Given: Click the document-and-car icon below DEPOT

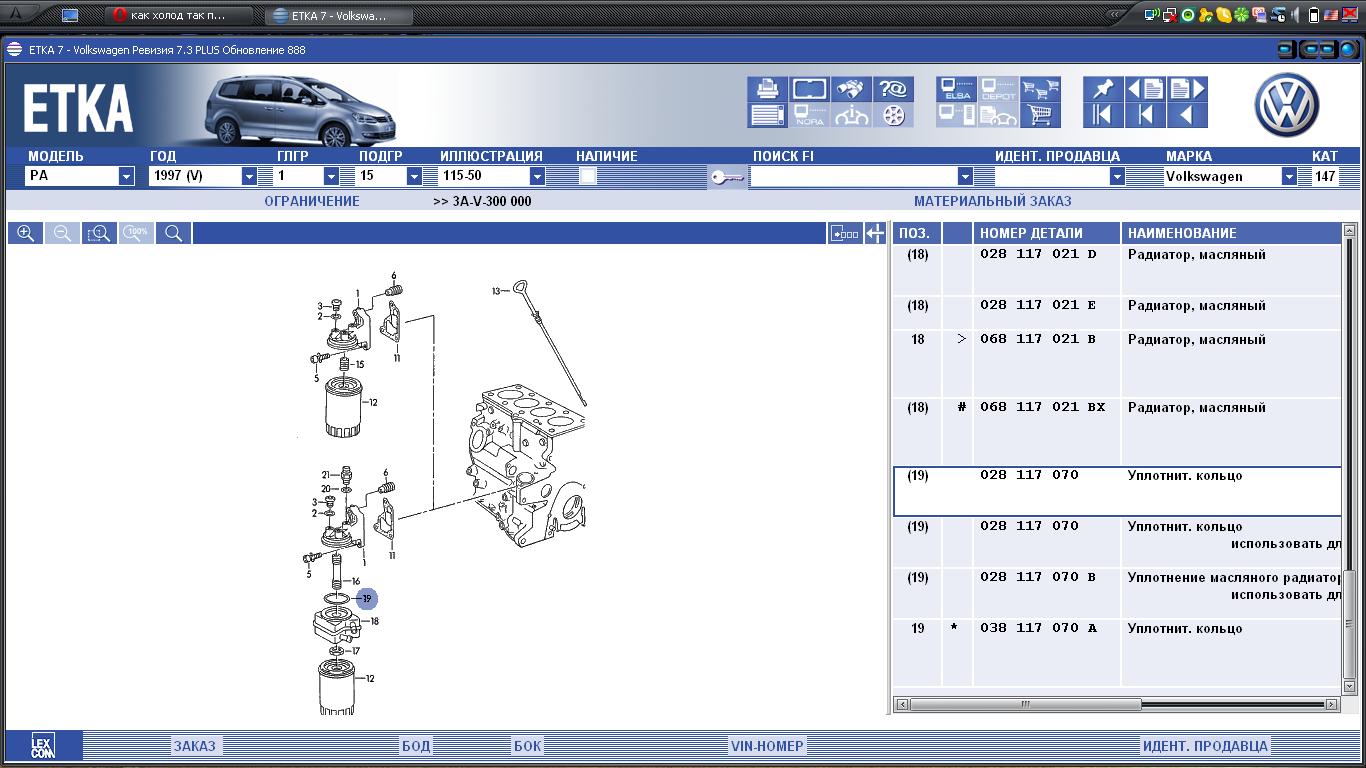Looking at the screenshot, I should pos(998,115).
